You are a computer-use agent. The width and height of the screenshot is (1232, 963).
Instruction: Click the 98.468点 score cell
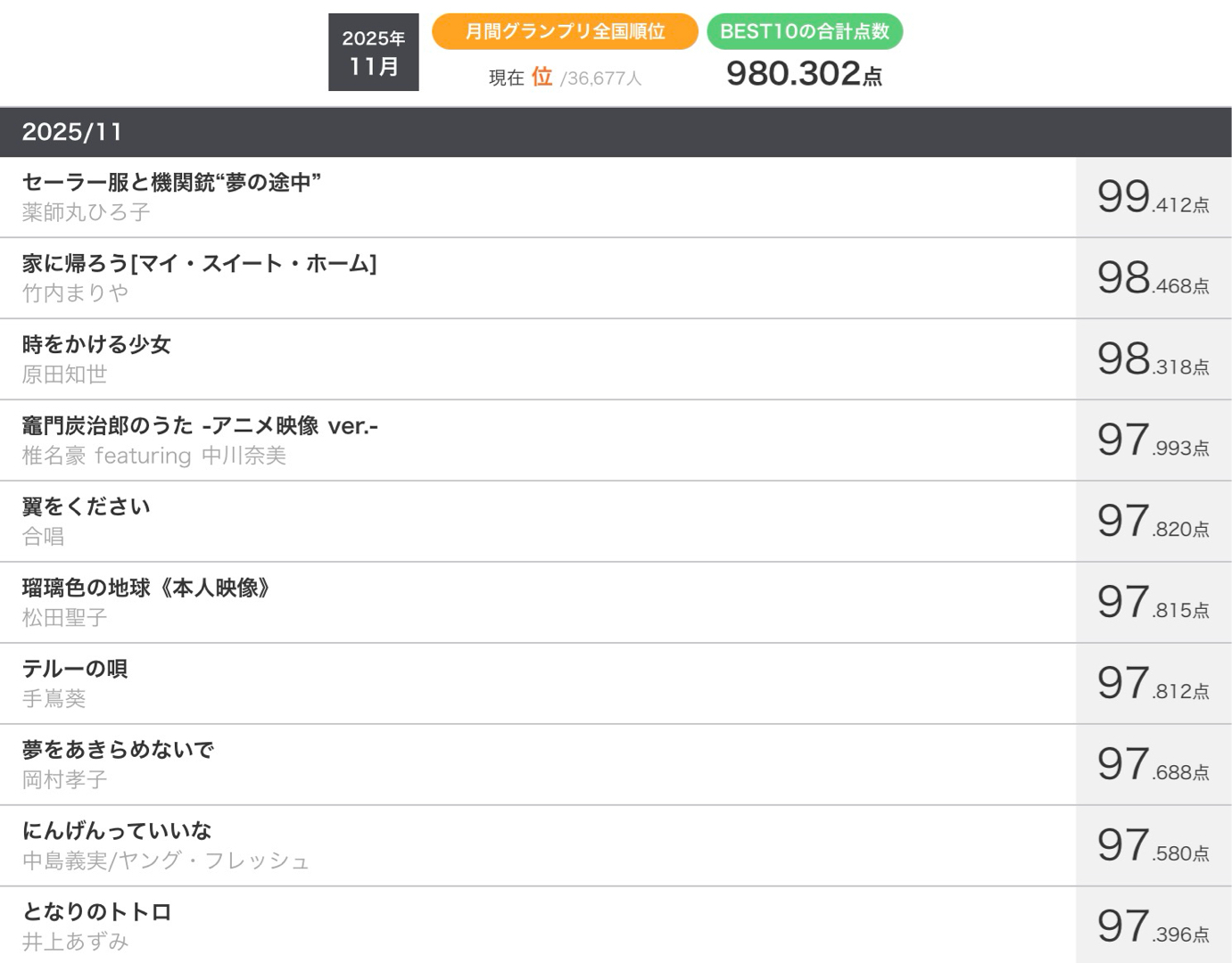(1153, 279)
